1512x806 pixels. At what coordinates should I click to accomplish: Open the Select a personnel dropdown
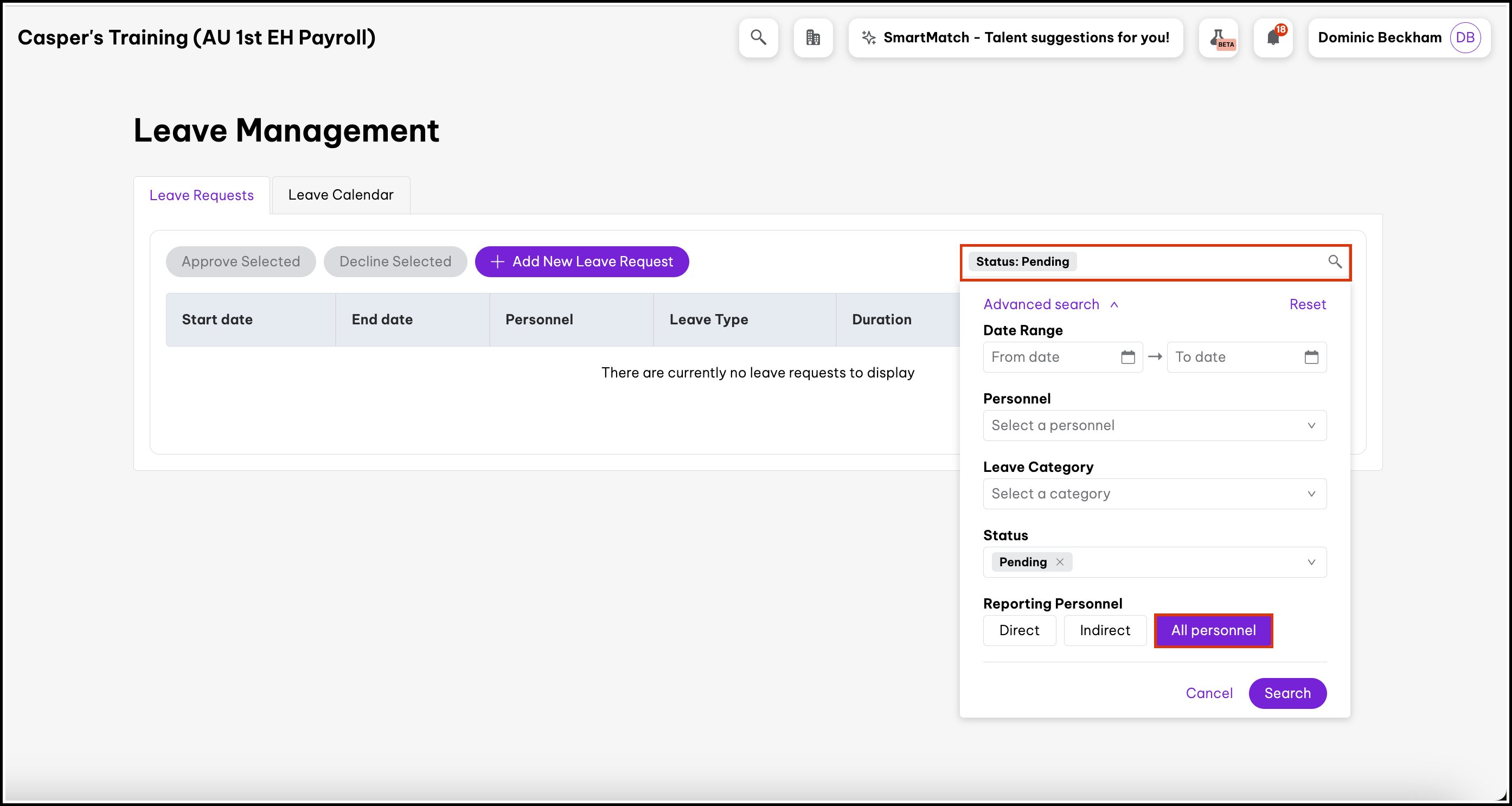(x=1154, y=425)
